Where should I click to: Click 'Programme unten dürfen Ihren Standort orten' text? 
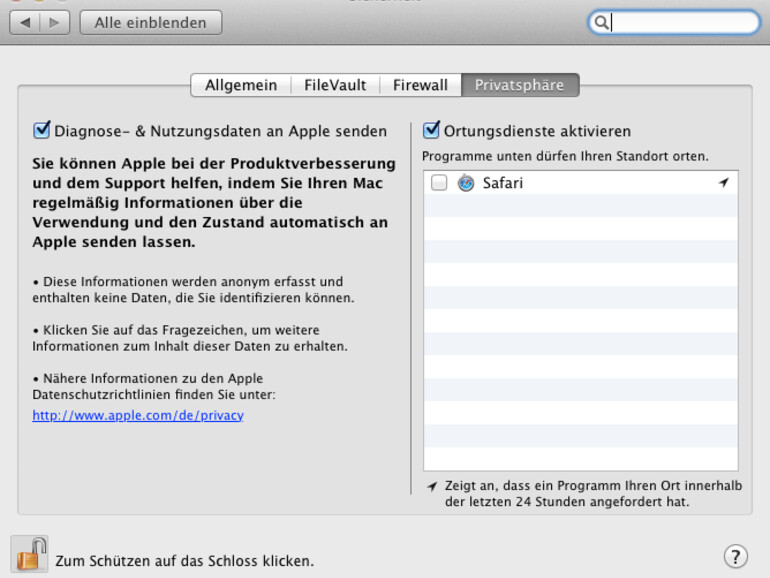pyautogui.click(x=565, y=156)
